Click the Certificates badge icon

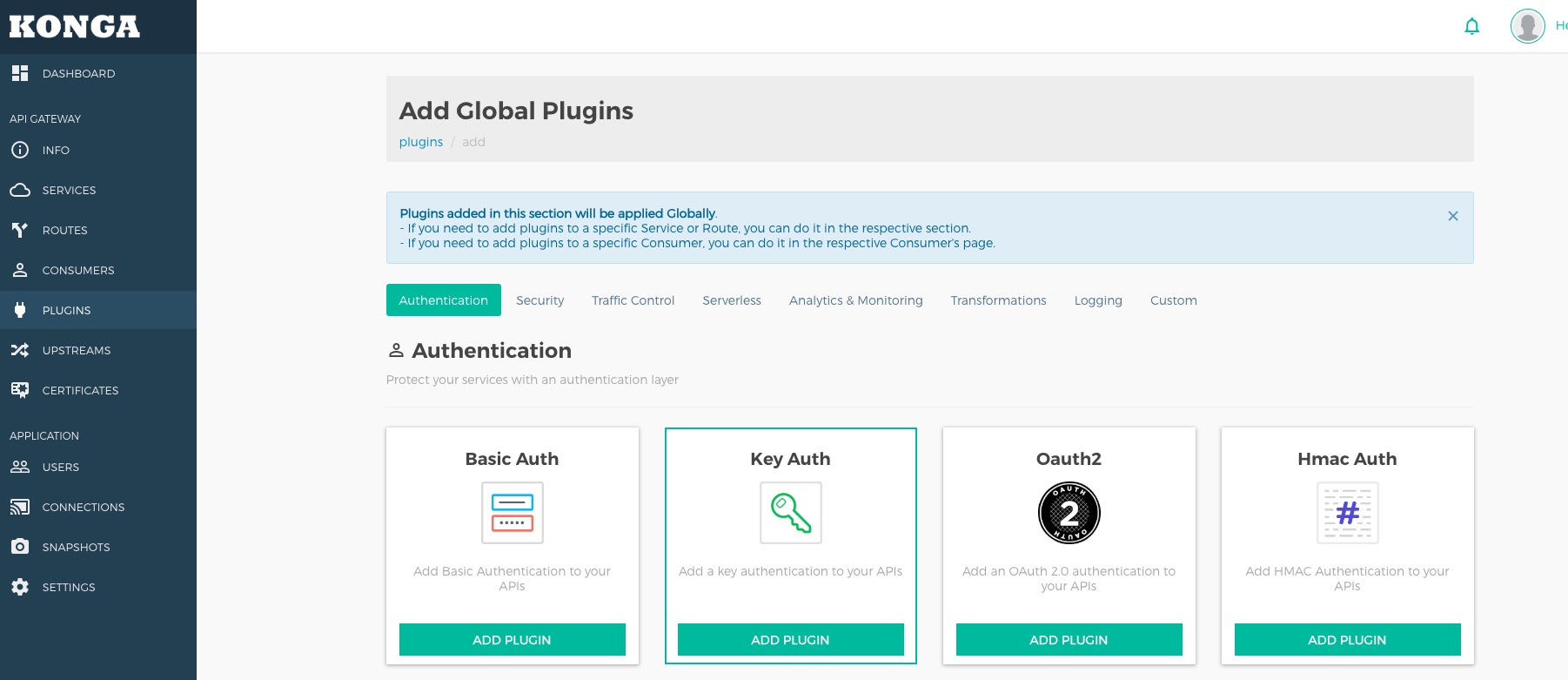(x=20, y=390)
